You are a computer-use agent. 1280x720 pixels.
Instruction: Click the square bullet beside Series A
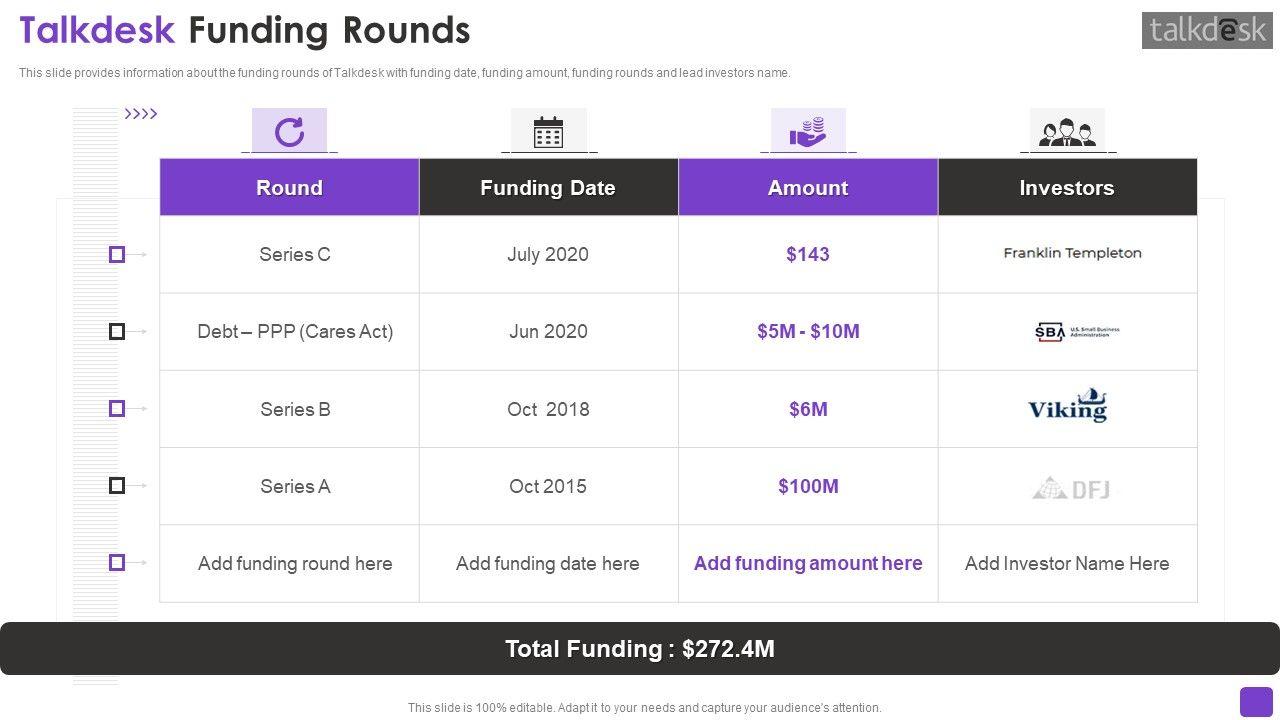[x=117, y=485]
